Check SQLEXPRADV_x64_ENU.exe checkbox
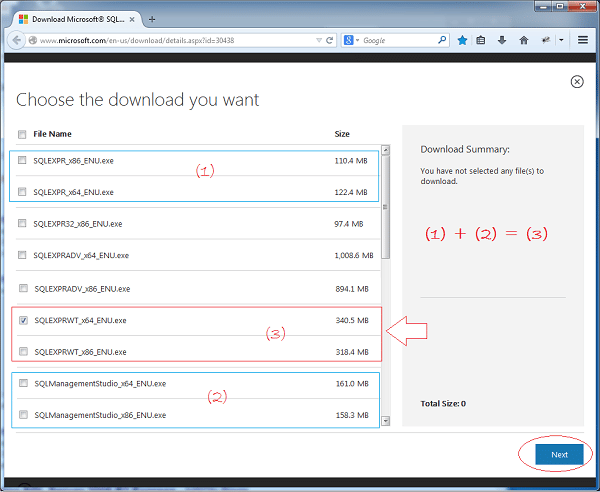The height and width of the screenshot is (492, 600). click(x=22, y=255)
